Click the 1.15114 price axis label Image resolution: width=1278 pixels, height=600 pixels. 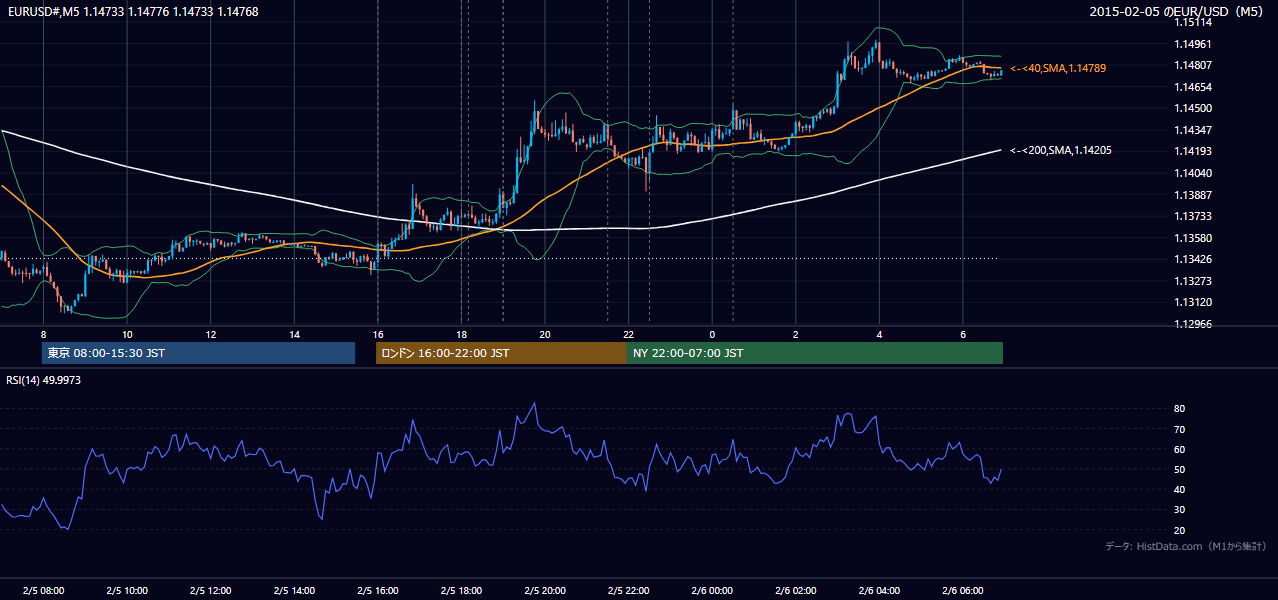point(1192,22)
